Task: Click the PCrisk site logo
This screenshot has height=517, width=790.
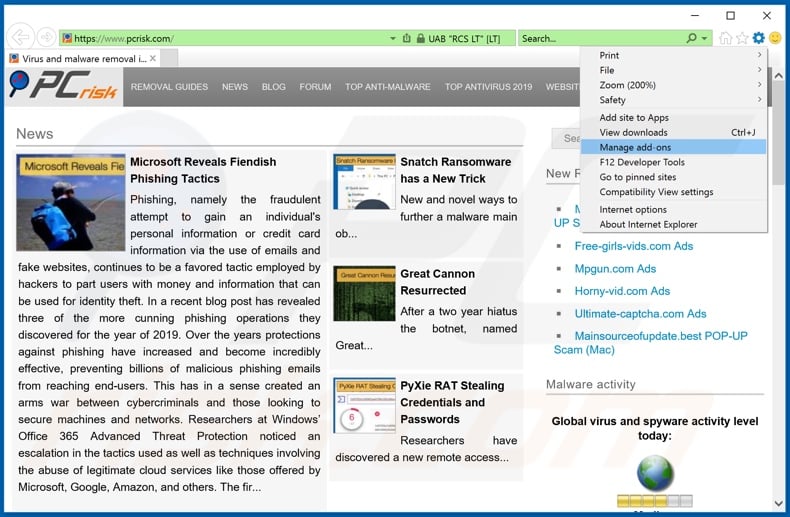Action: tap(63, 85)
